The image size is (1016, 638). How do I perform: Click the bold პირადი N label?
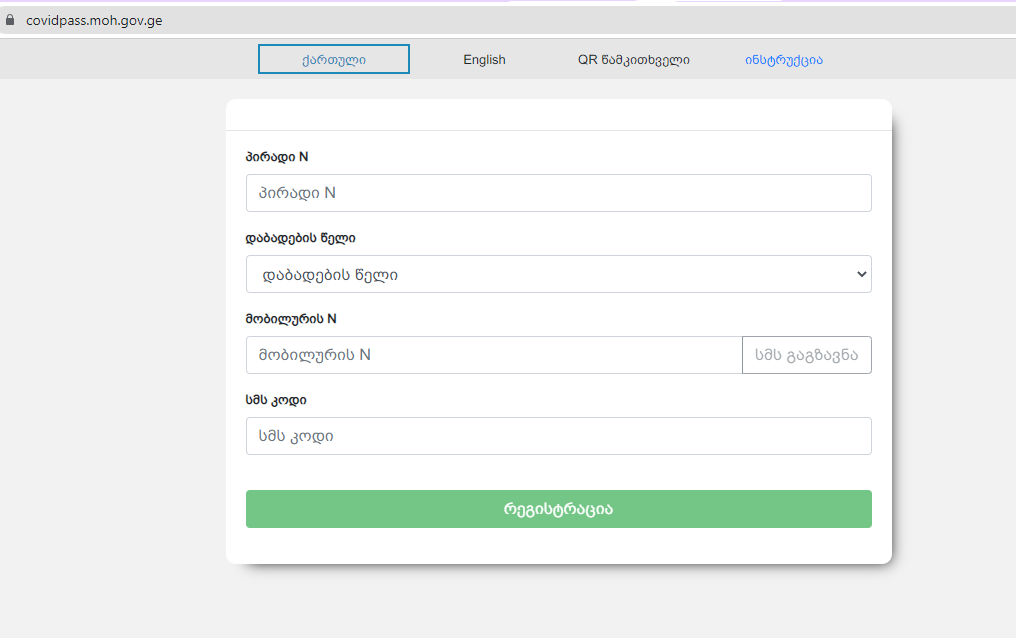[x=277, y=157]
